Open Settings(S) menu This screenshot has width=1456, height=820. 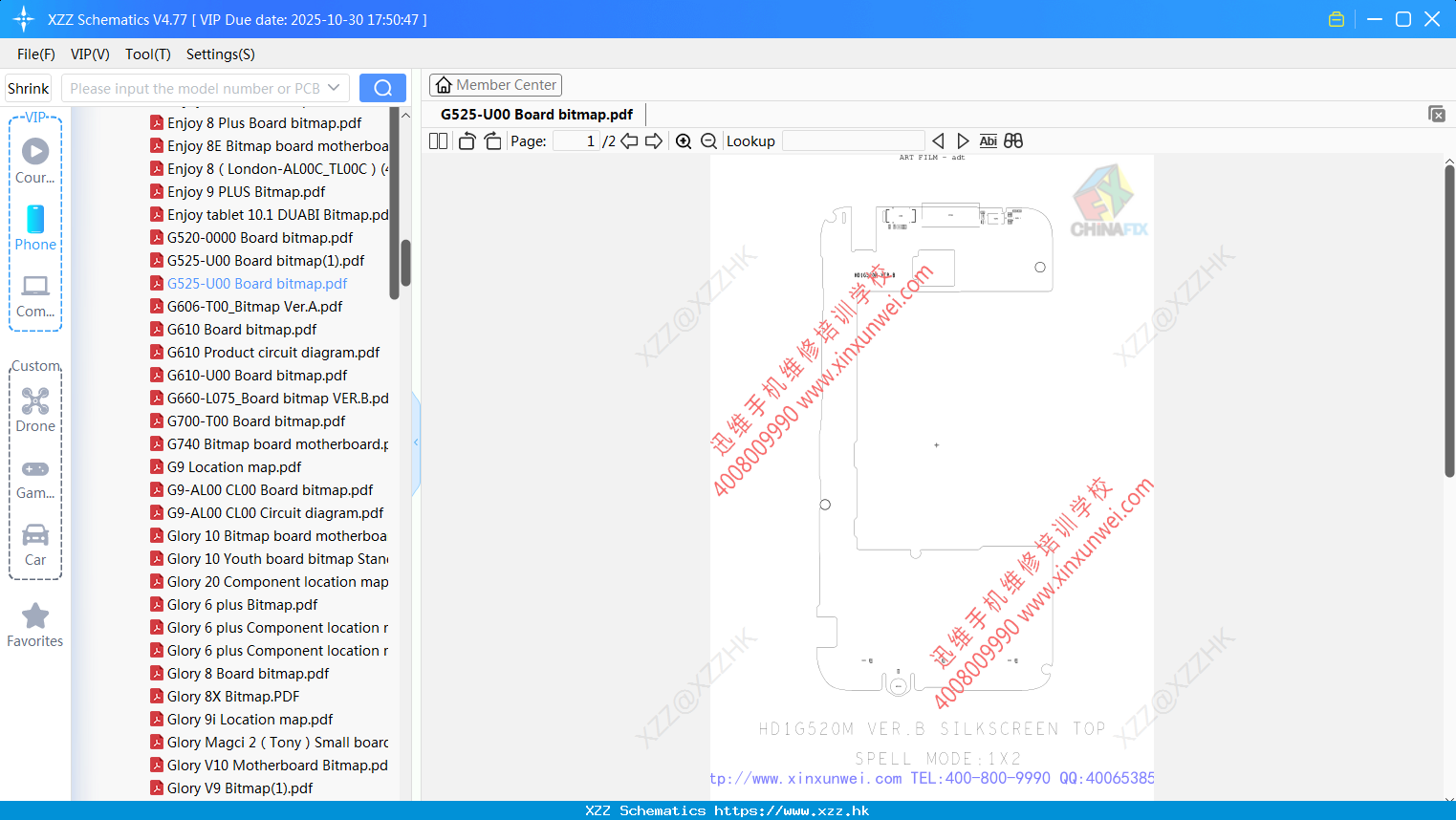click(221, 54)
